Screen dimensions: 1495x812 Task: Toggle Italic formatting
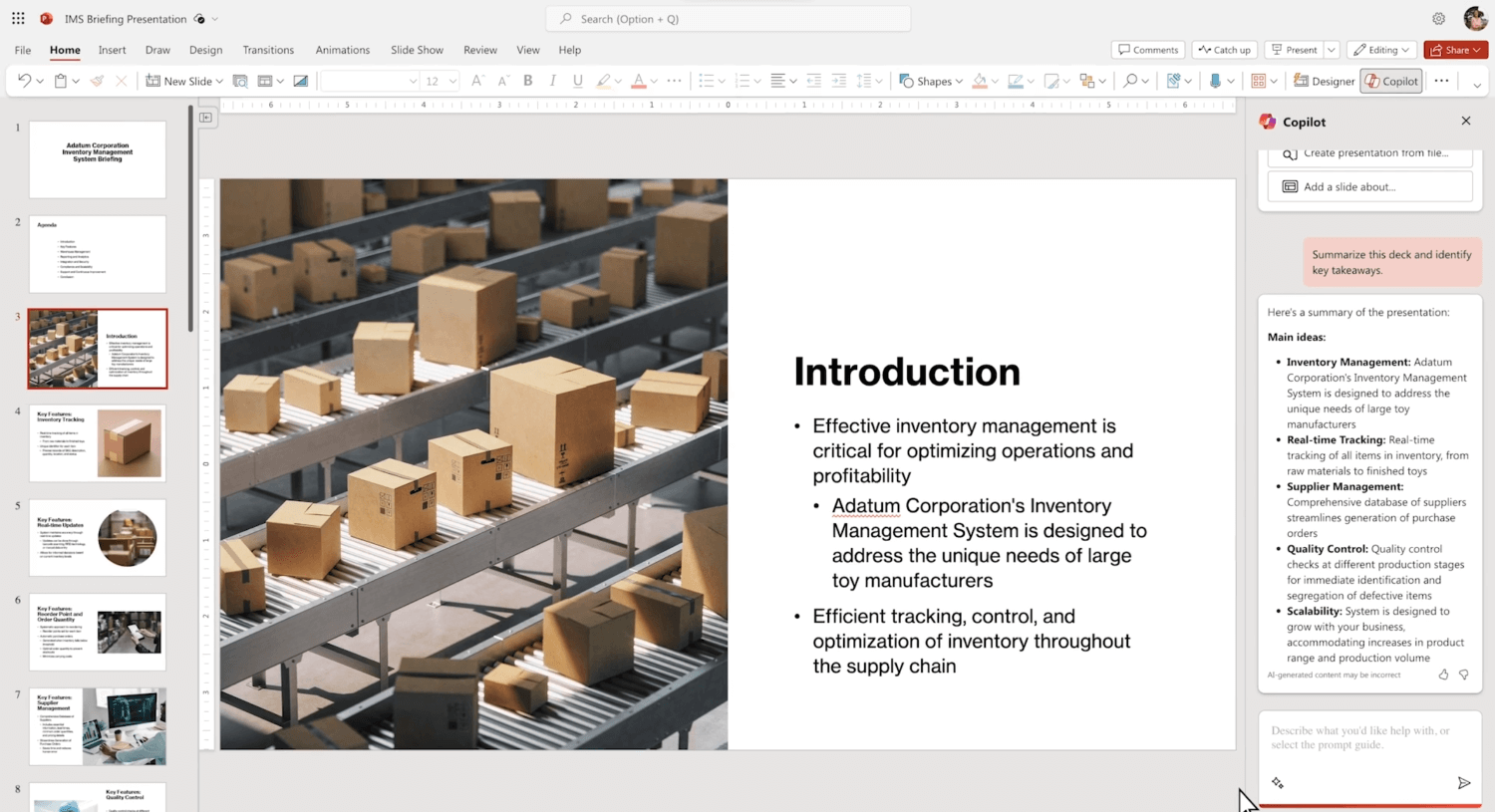553,81
